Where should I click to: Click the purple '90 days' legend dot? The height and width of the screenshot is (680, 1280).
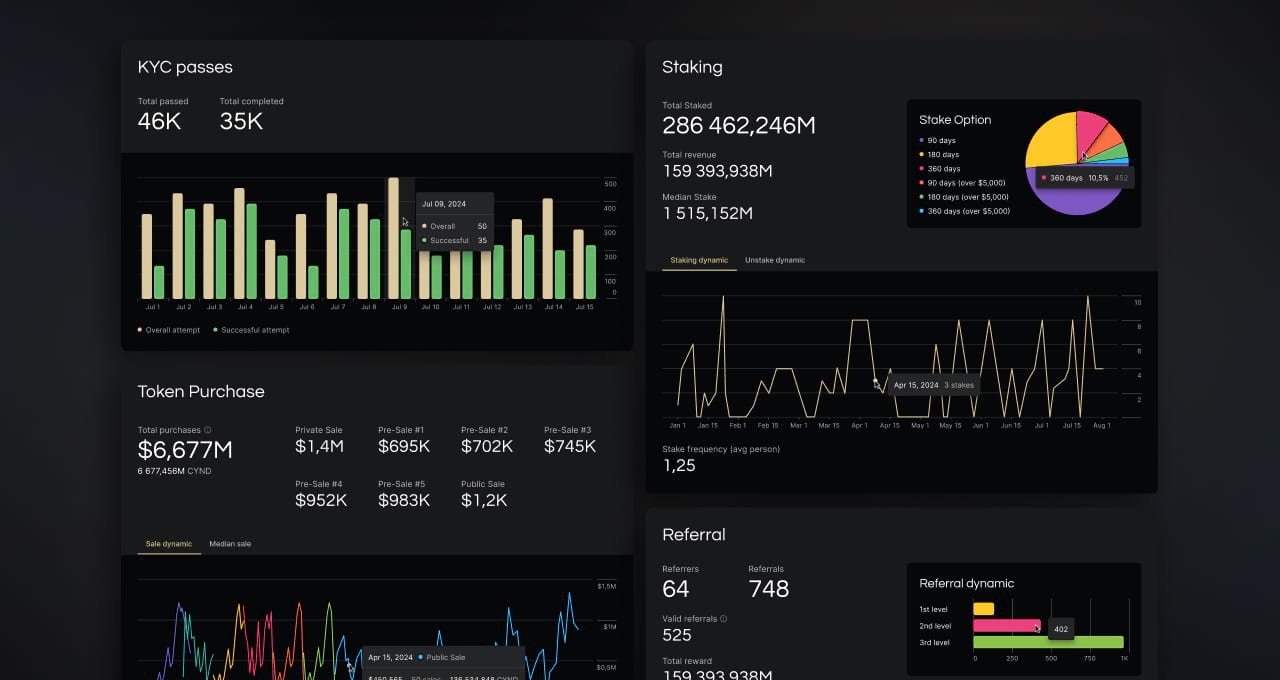click(x=922, y=140)
